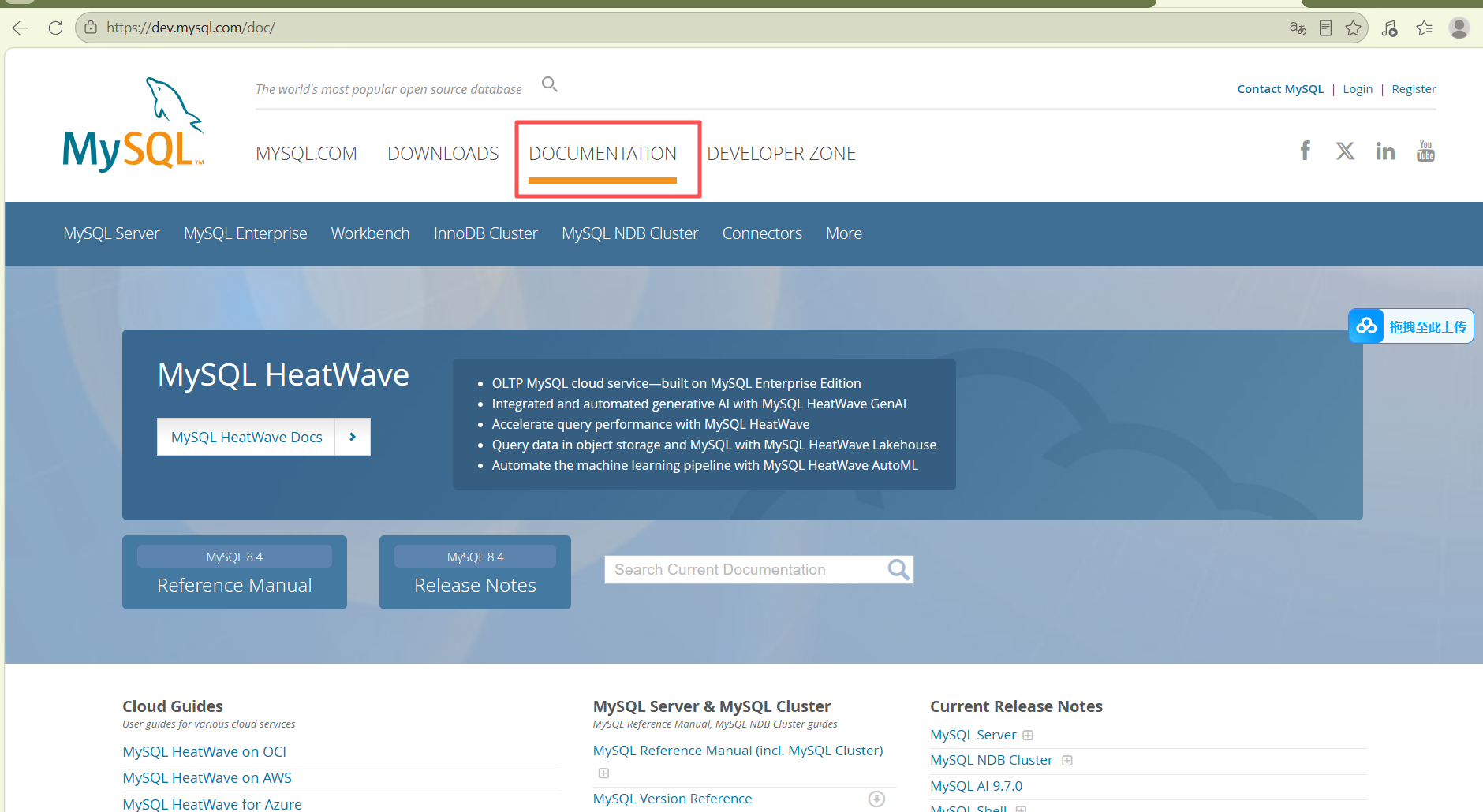Click the world's most popular database tagline
1483x812 pixels.
tap(388, 89)
